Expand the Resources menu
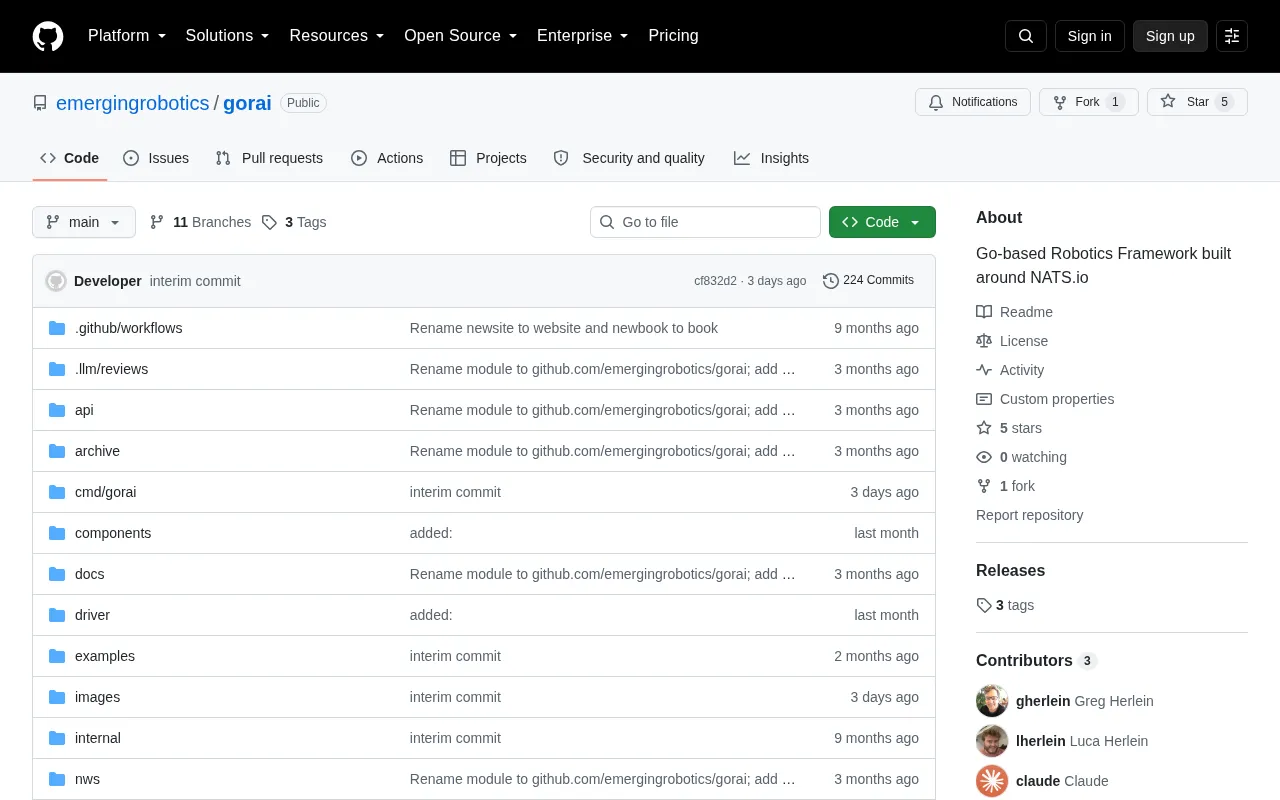Viewport: 1280px width, 800px height. point(337,36)
